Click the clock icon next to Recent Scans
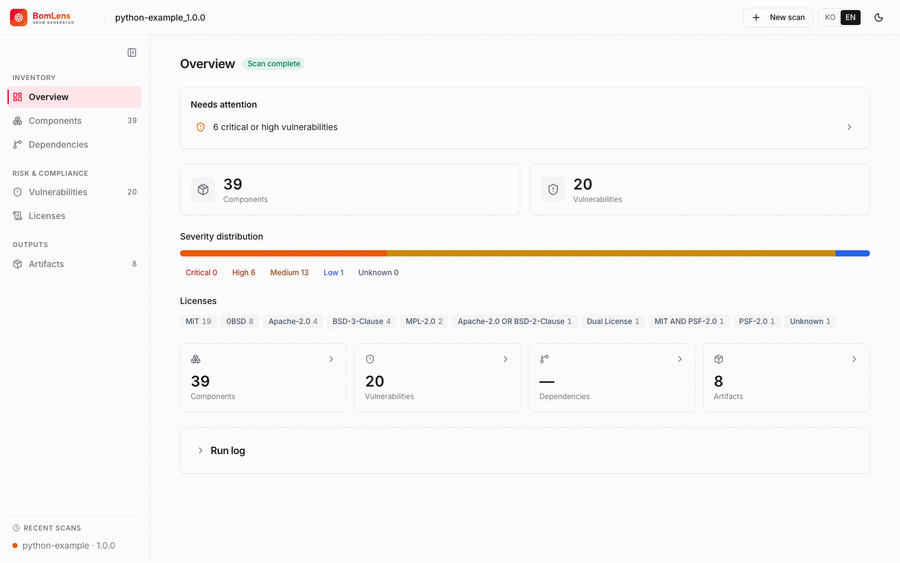The image size is (900, 563). tap(16, 528)
